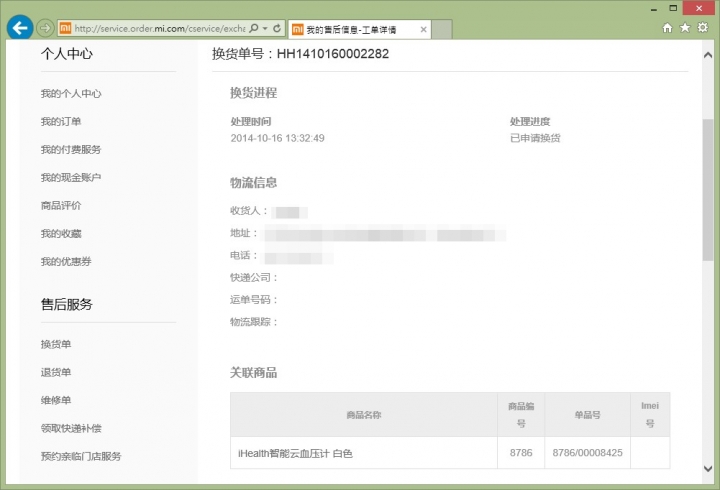Click processing time 2014-10-16 13:32:49
720x490 pixels.
point(277,138)
